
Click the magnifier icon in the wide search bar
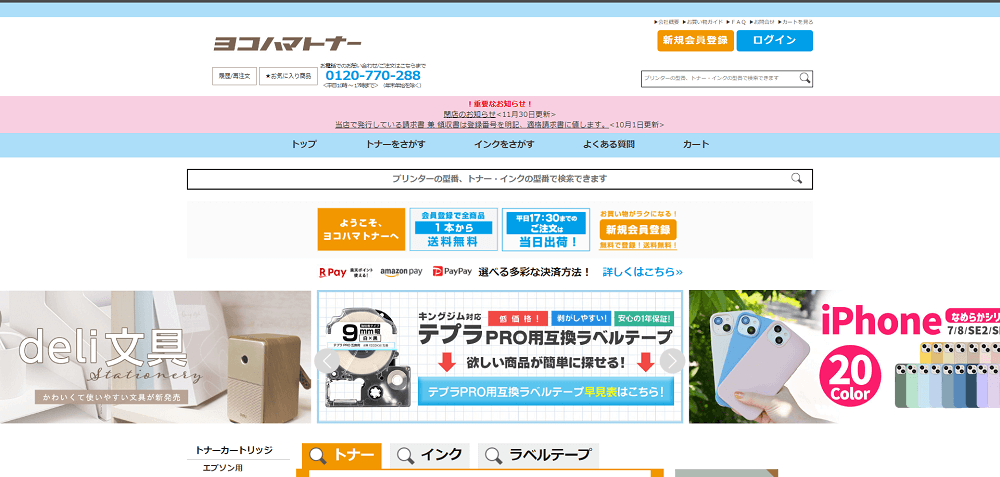(x=797, y=179)
